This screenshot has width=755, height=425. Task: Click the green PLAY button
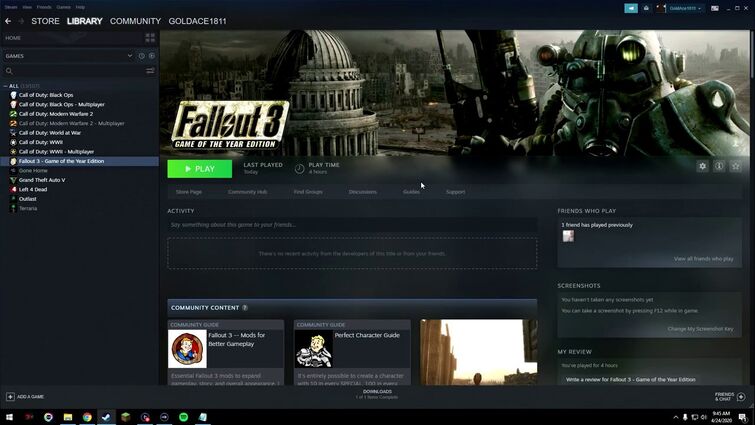pyautogui.click(x=199, y=169)
